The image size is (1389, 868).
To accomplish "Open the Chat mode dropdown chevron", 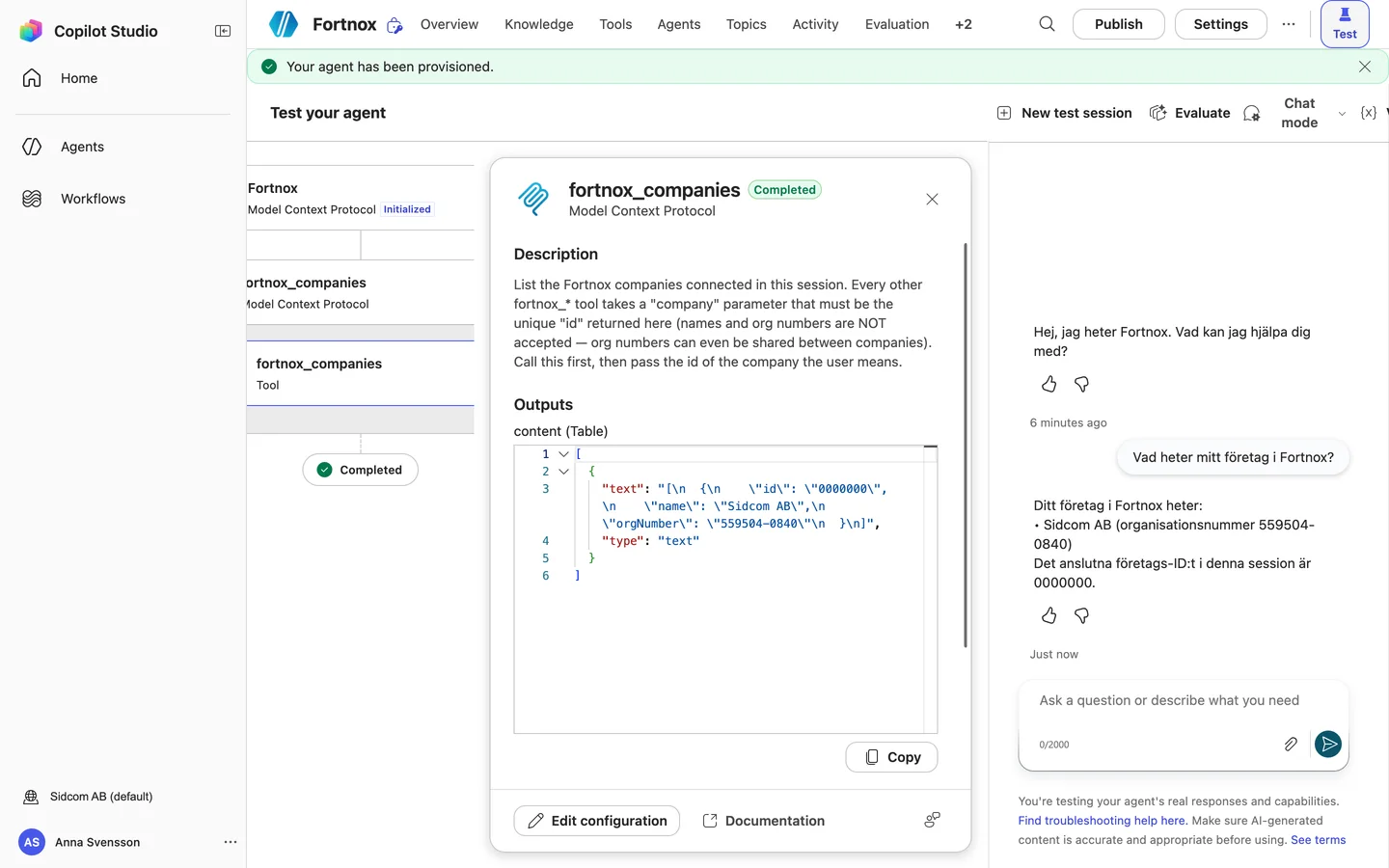I will click(1342, 114).
